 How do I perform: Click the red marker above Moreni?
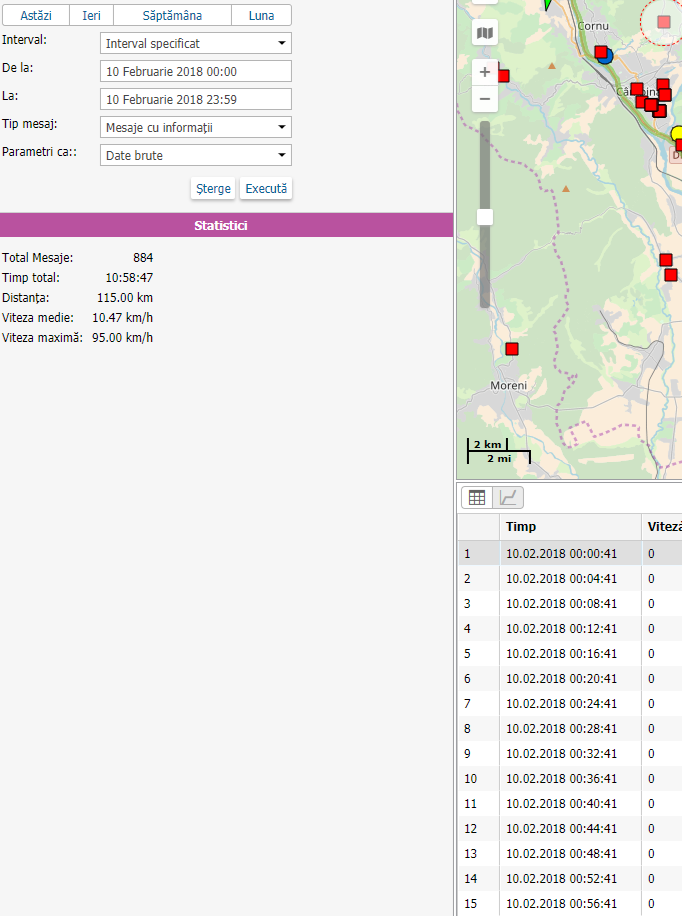(512, 349)
